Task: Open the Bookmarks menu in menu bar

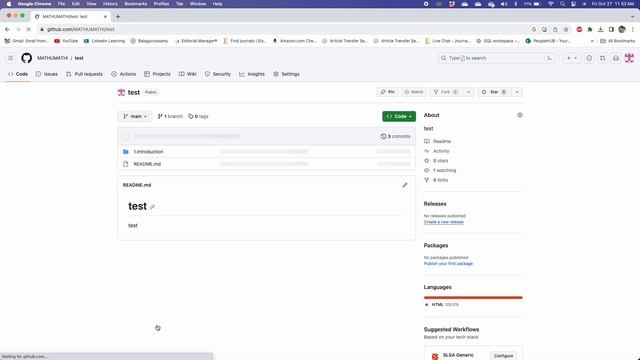Action: [x=136, y=4]
